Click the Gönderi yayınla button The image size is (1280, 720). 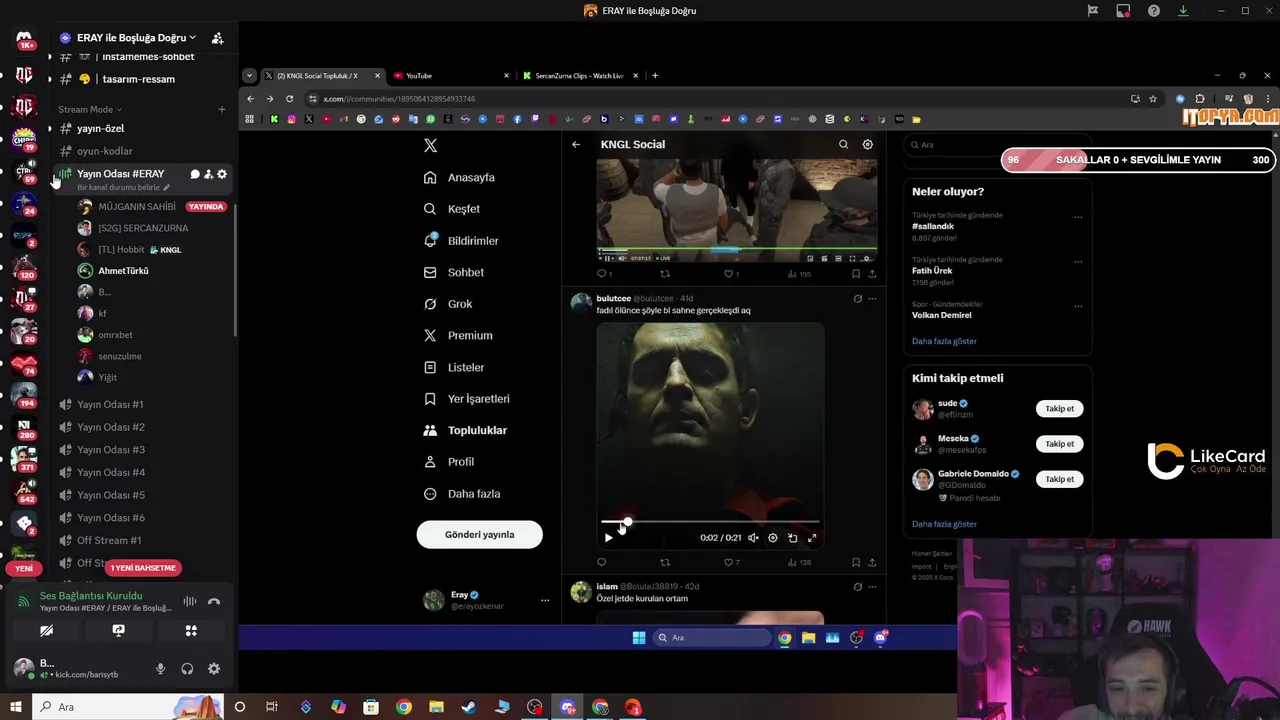point(479,534)
